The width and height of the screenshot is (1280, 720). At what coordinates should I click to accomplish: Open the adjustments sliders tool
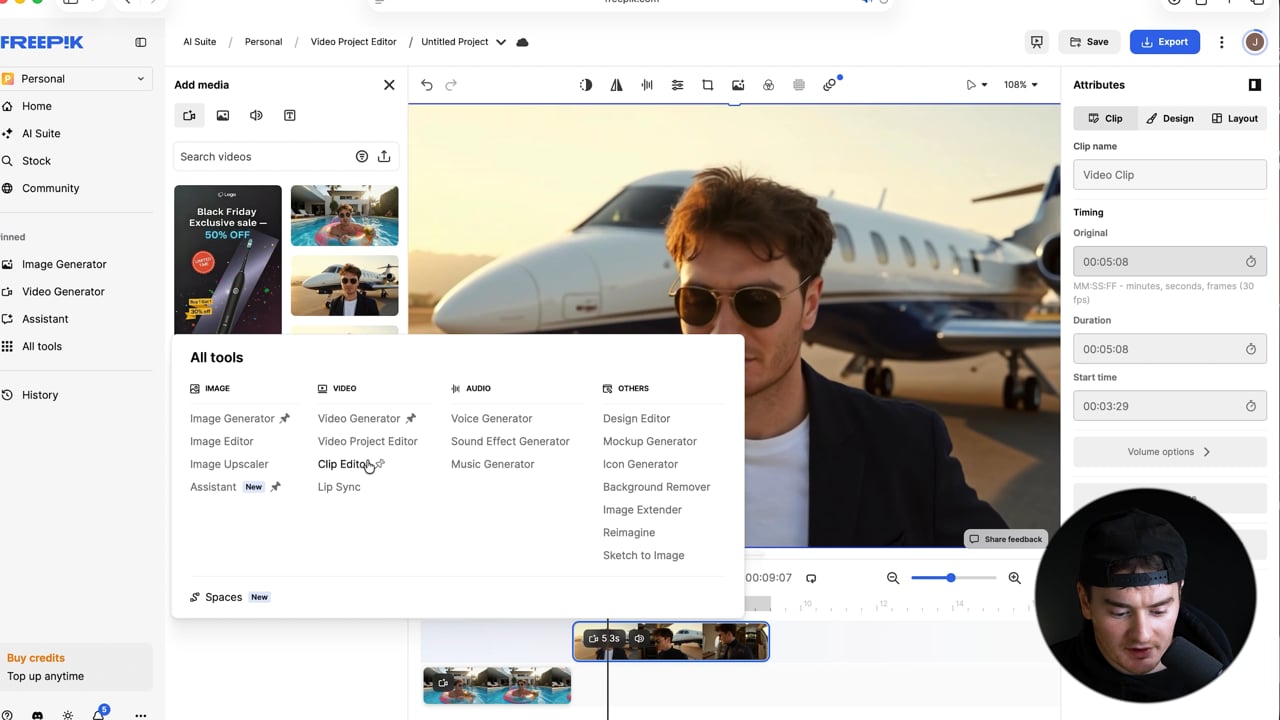pos(677,85)
